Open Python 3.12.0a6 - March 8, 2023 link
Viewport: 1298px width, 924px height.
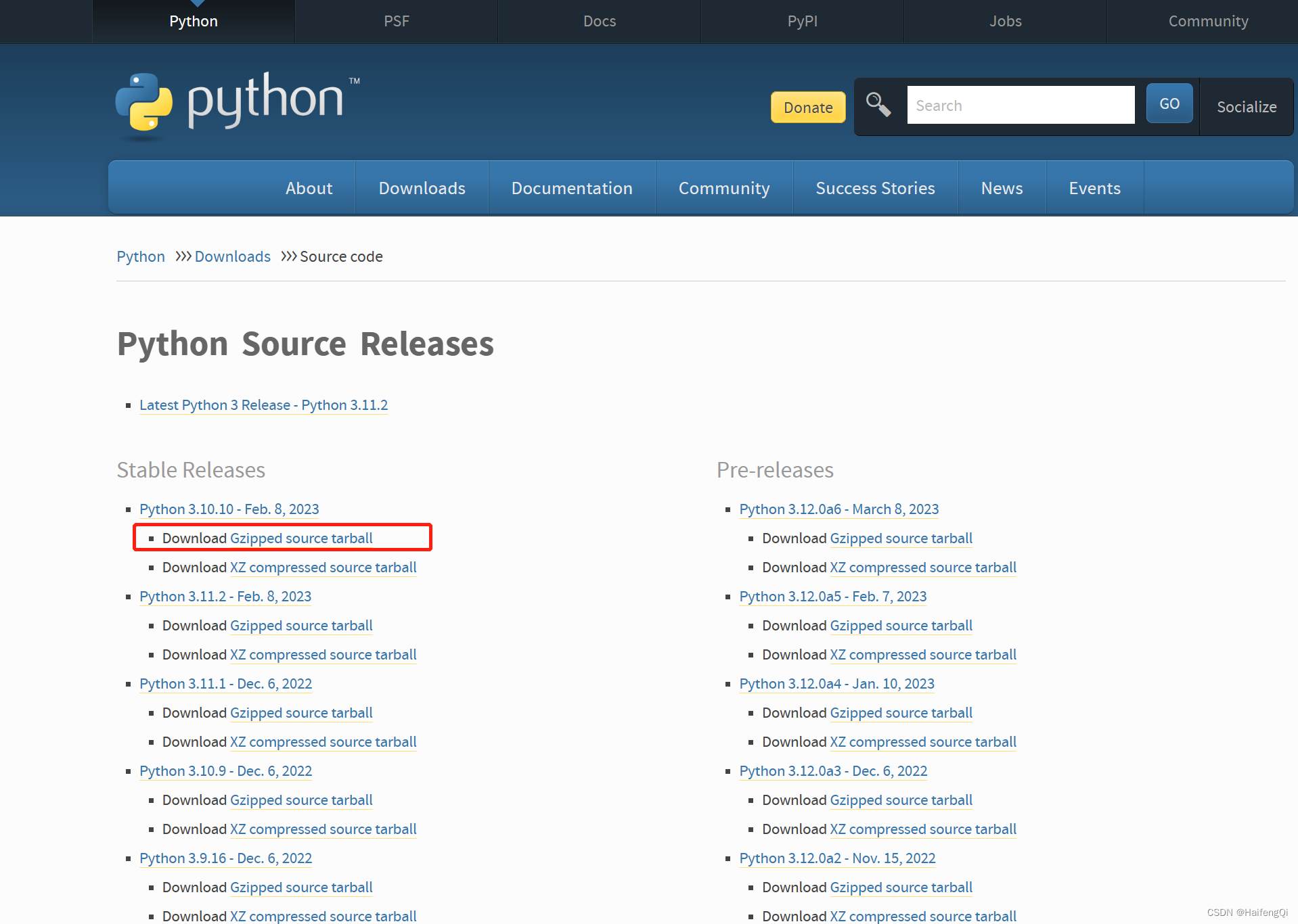[x=839, y=509]
